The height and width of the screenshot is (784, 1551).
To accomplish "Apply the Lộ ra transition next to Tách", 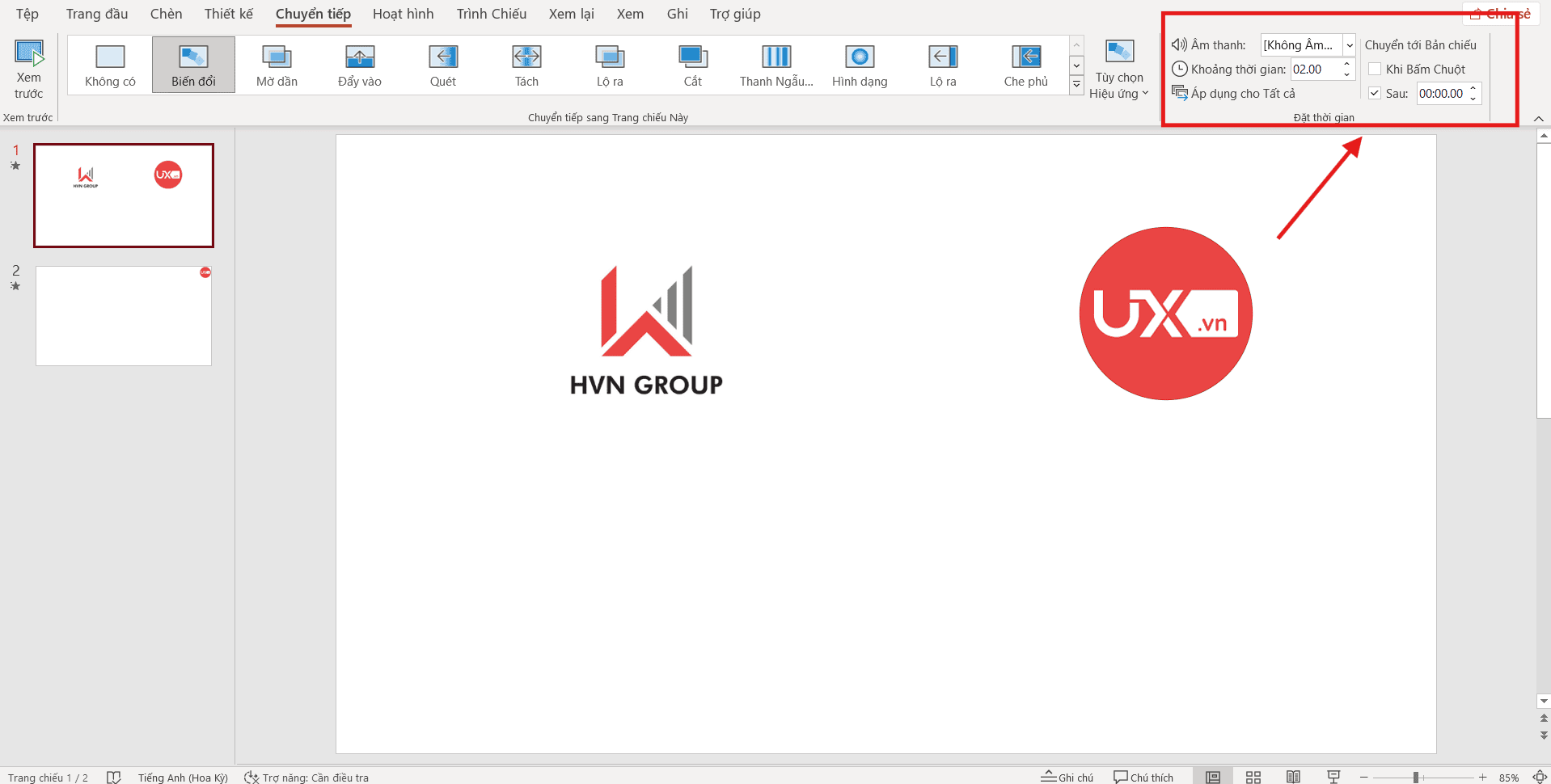I will (610, 65).
